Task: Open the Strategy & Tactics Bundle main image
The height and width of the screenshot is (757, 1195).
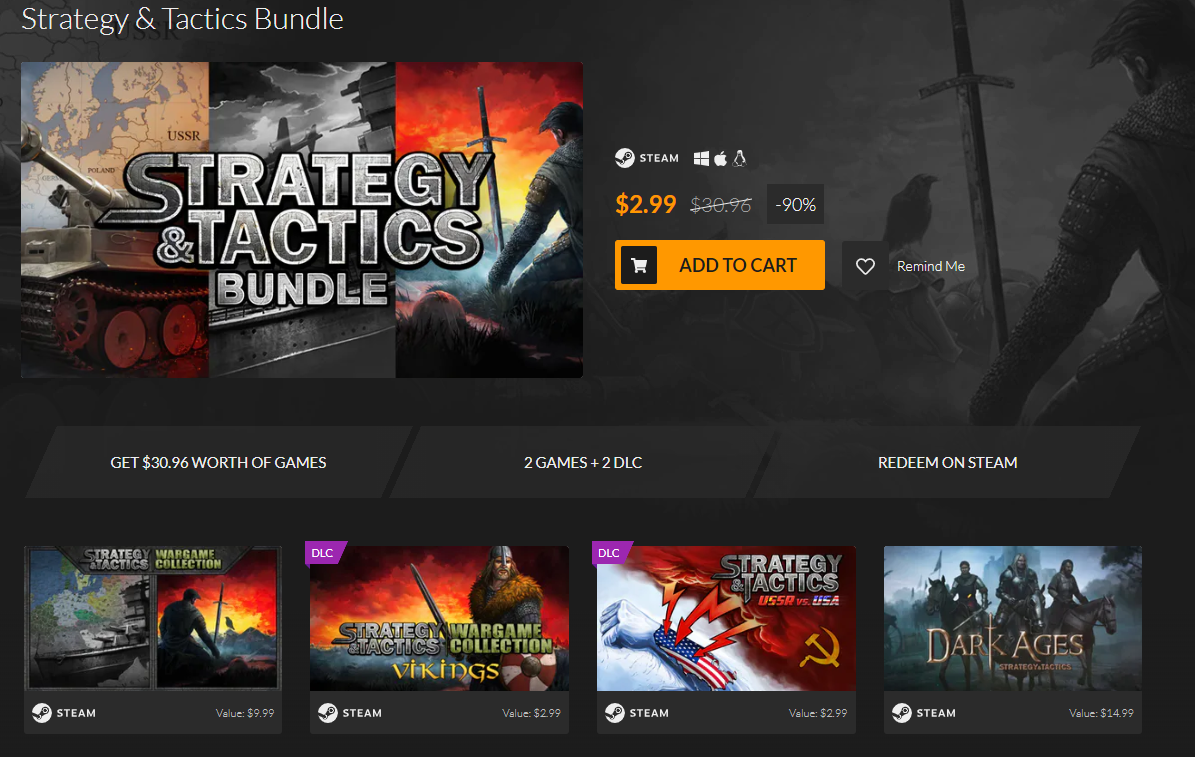Action: (302, 220)
